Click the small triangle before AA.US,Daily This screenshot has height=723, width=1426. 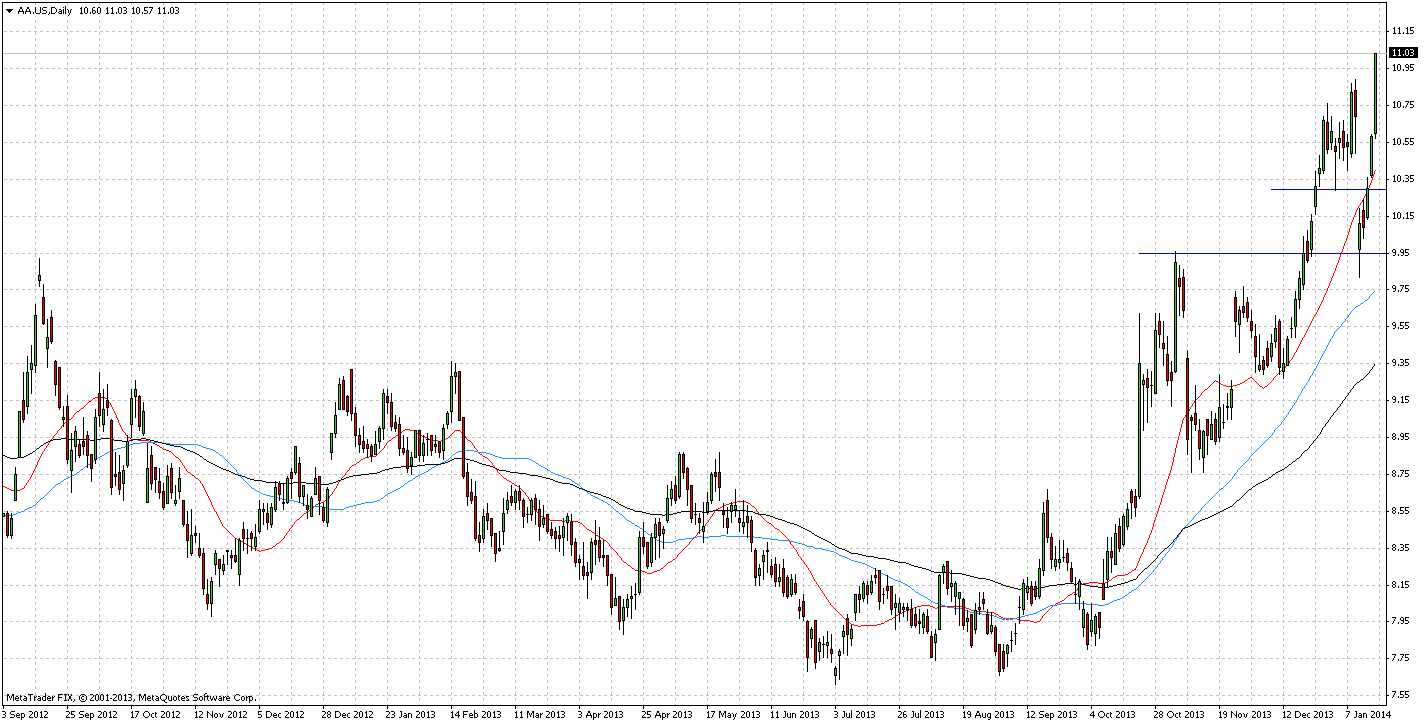click(9, 9)
